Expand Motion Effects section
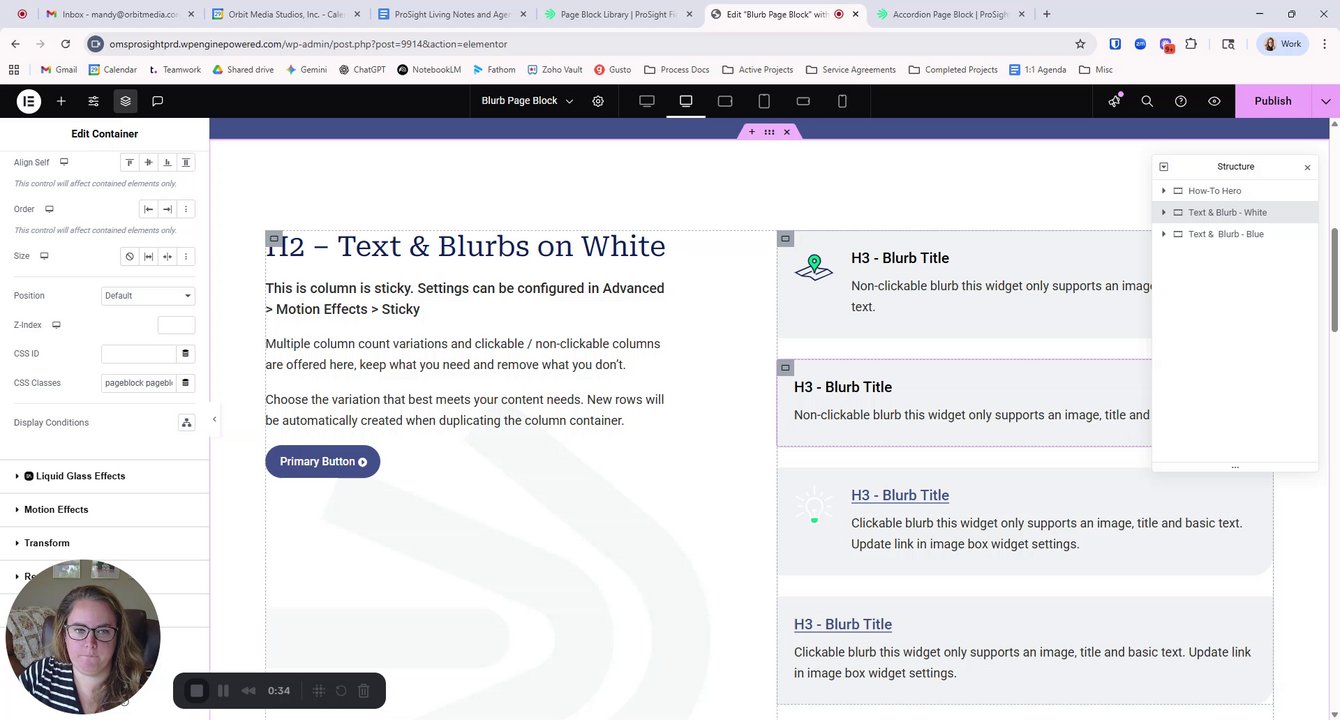This screenshot has width=1340, height=720. [104, 509]
